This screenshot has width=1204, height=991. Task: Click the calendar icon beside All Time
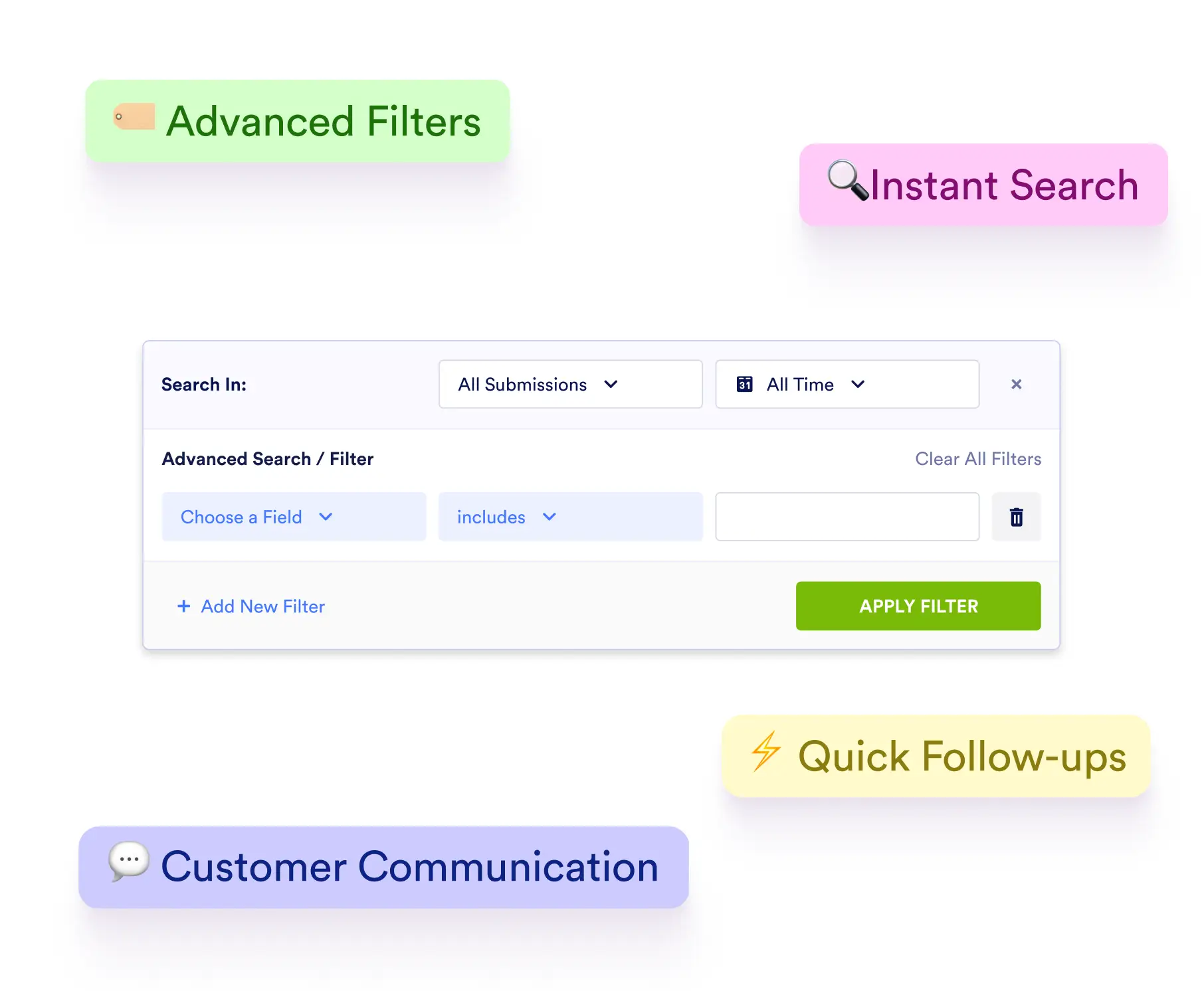click(x=745, y=385)
